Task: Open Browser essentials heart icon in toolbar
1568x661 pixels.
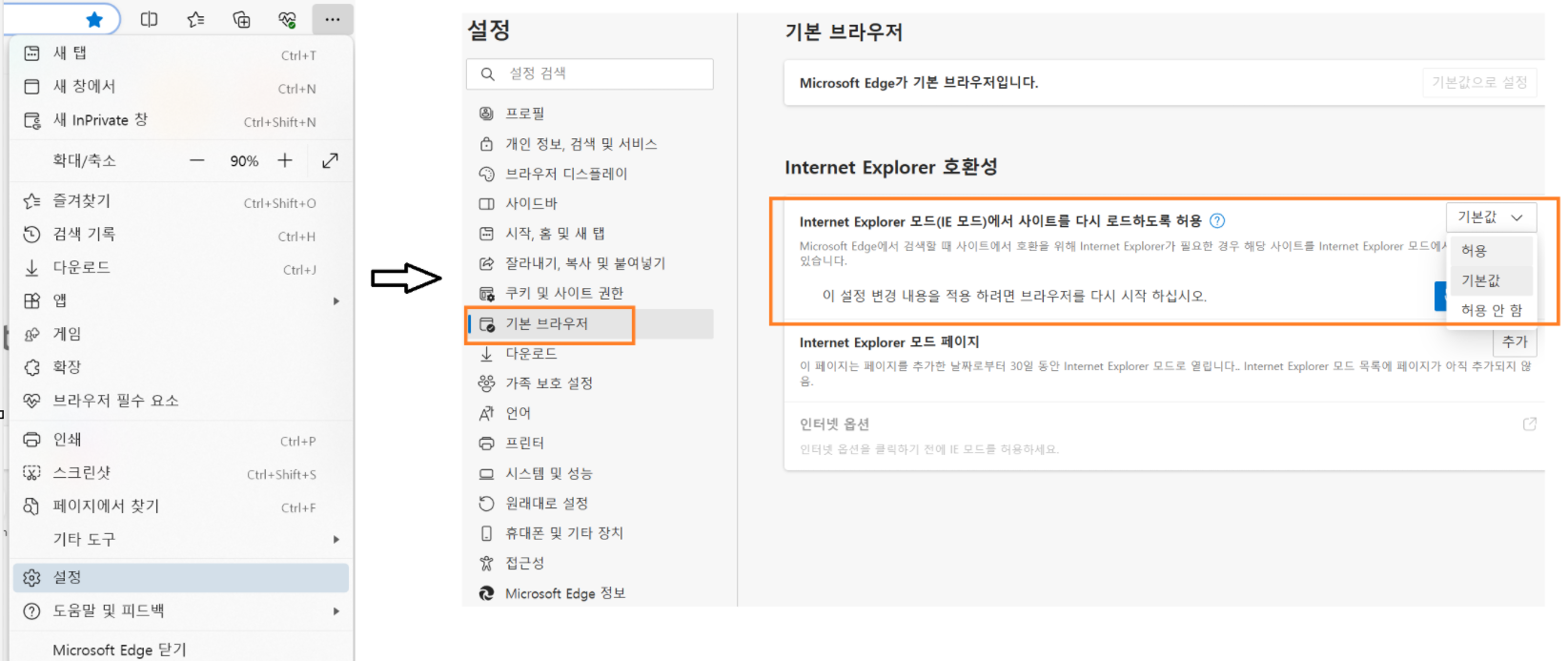Action: pyautogui.click(x=288, y=19)
